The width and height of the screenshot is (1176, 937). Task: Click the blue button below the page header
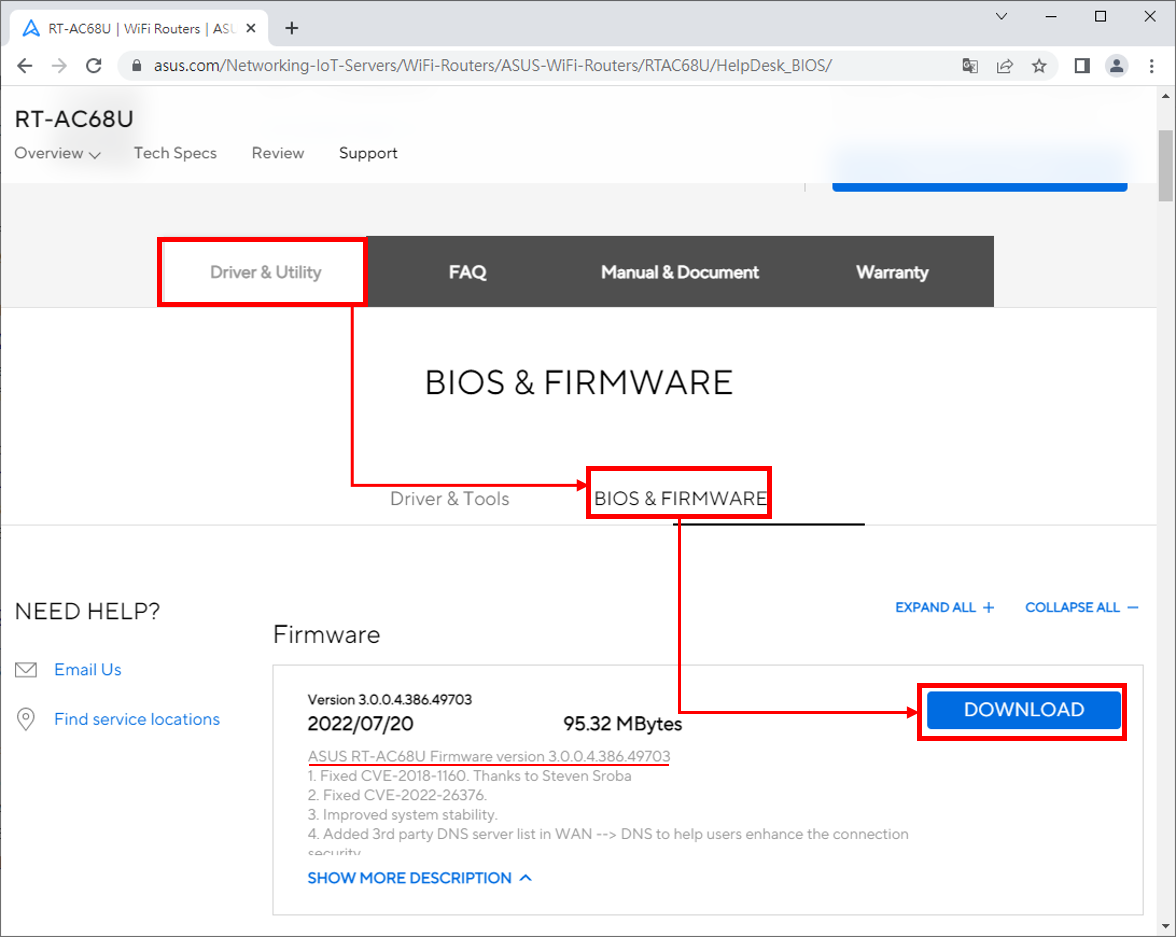[x=980, y=185]
